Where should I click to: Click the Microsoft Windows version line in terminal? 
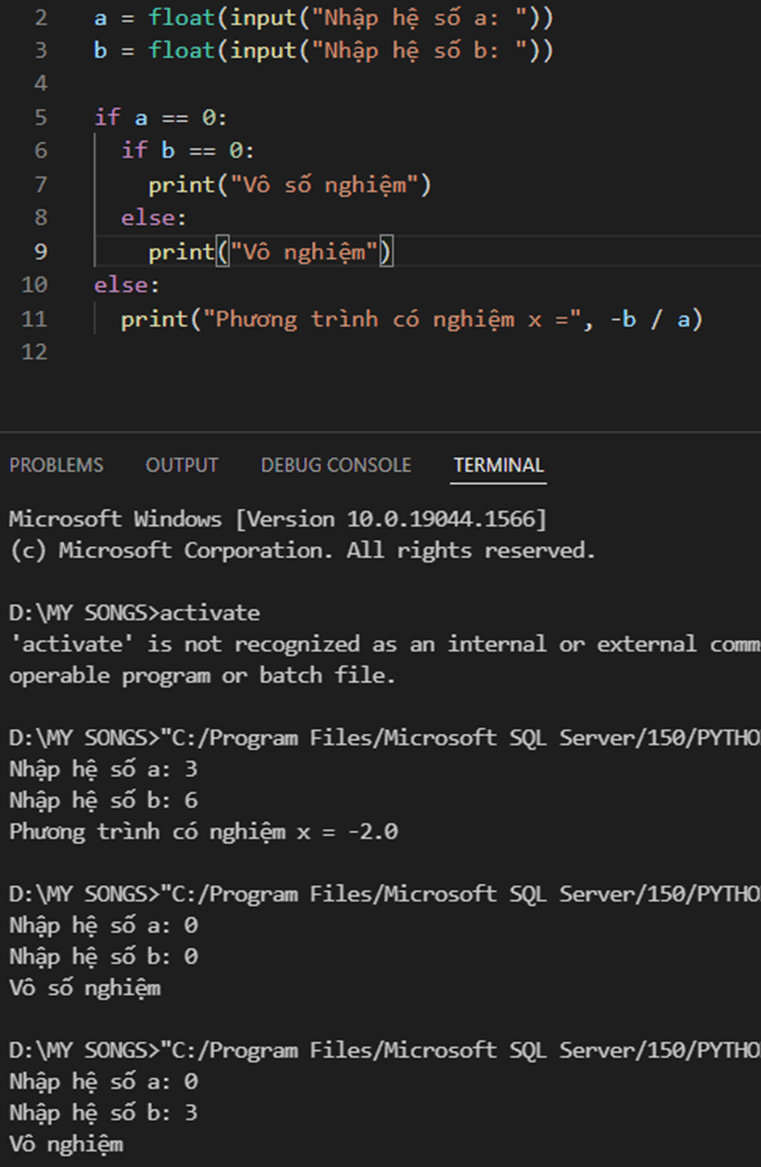click(277, 519)
